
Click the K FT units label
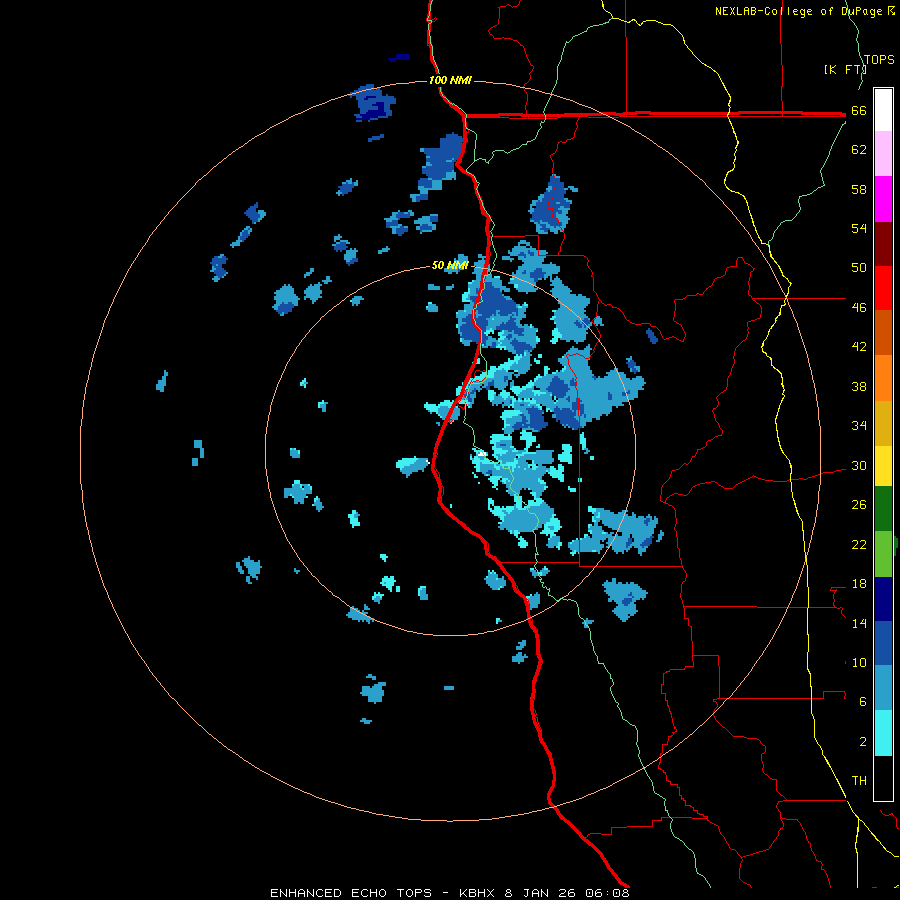click(845, 69)
